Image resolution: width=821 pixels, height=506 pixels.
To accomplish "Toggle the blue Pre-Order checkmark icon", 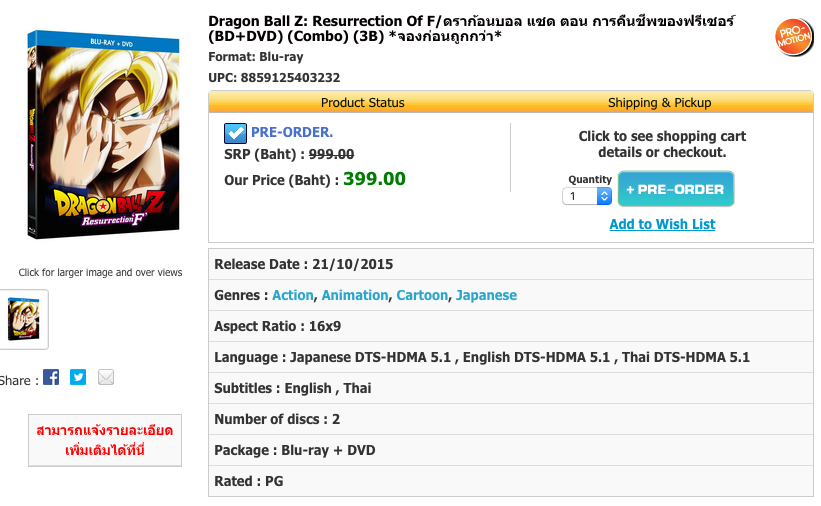I will (235, 133).
